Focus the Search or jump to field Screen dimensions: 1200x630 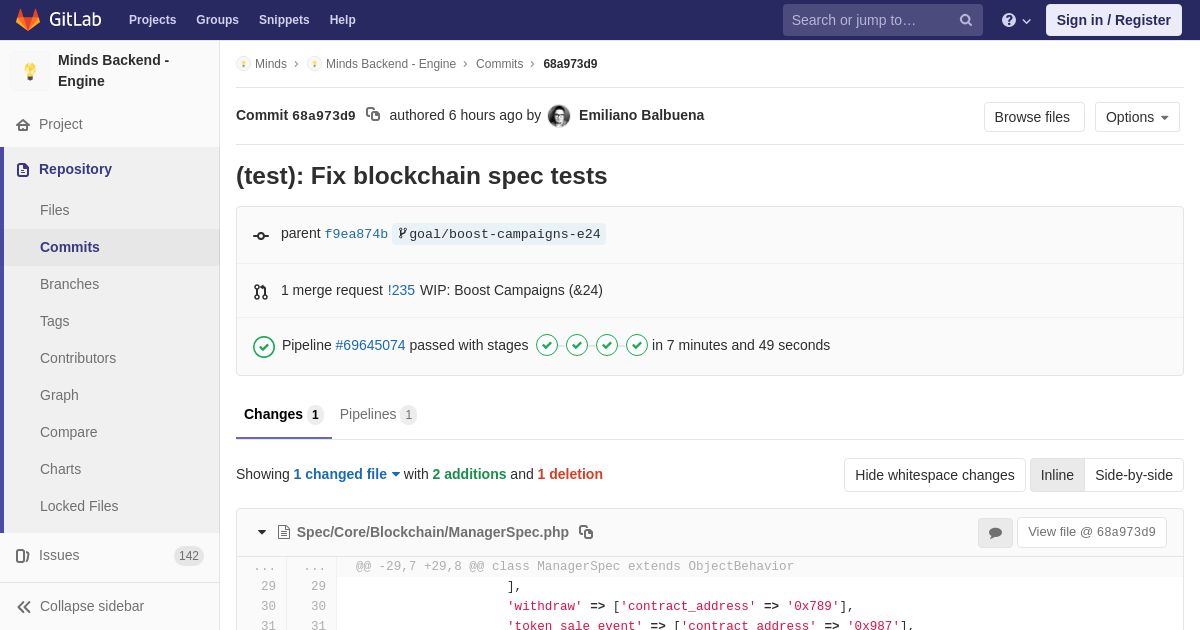coord(870,20)
